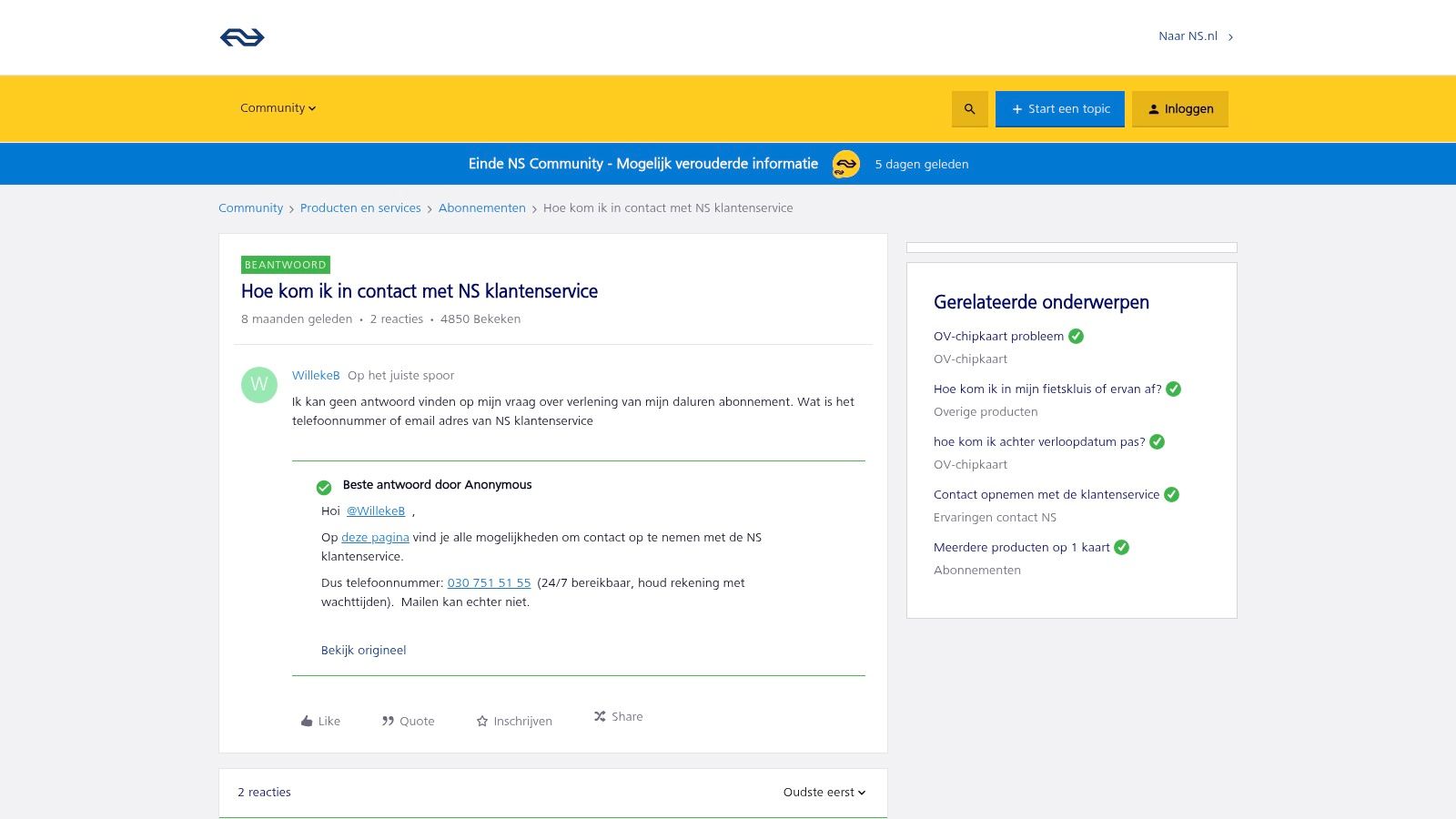1456x819 pixels.
Task: Click the WillekeB avatar circle
Action: point(259,385)
